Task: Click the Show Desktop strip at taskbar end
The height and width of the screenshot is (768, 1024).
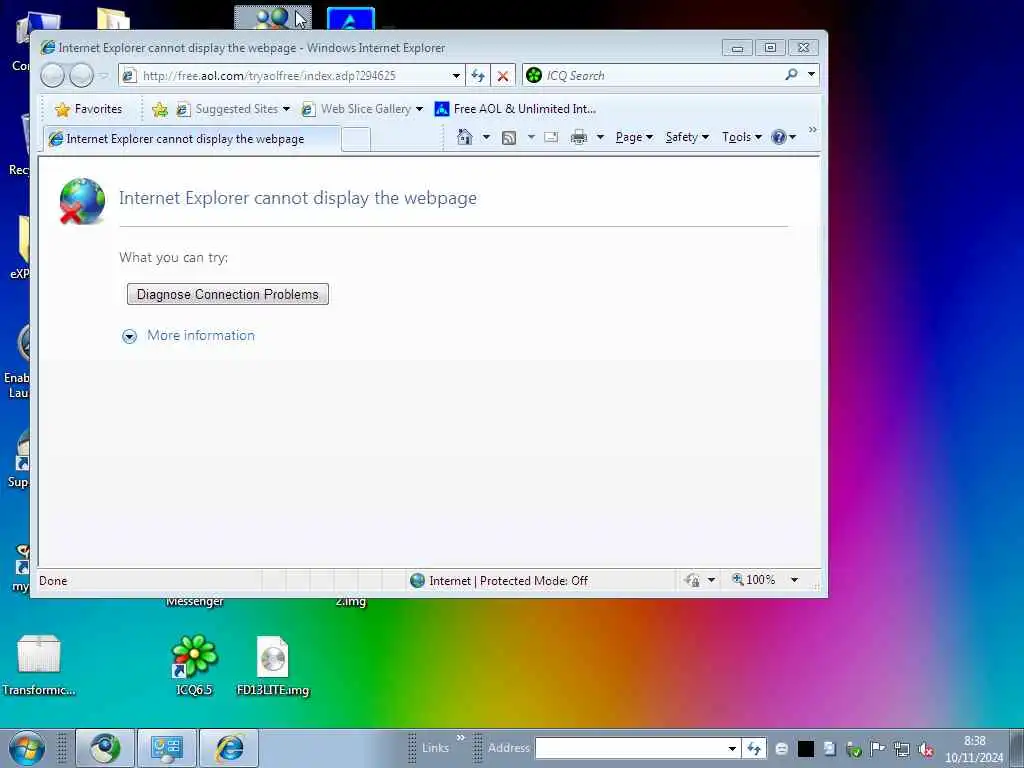Action: coord(1017,748)
